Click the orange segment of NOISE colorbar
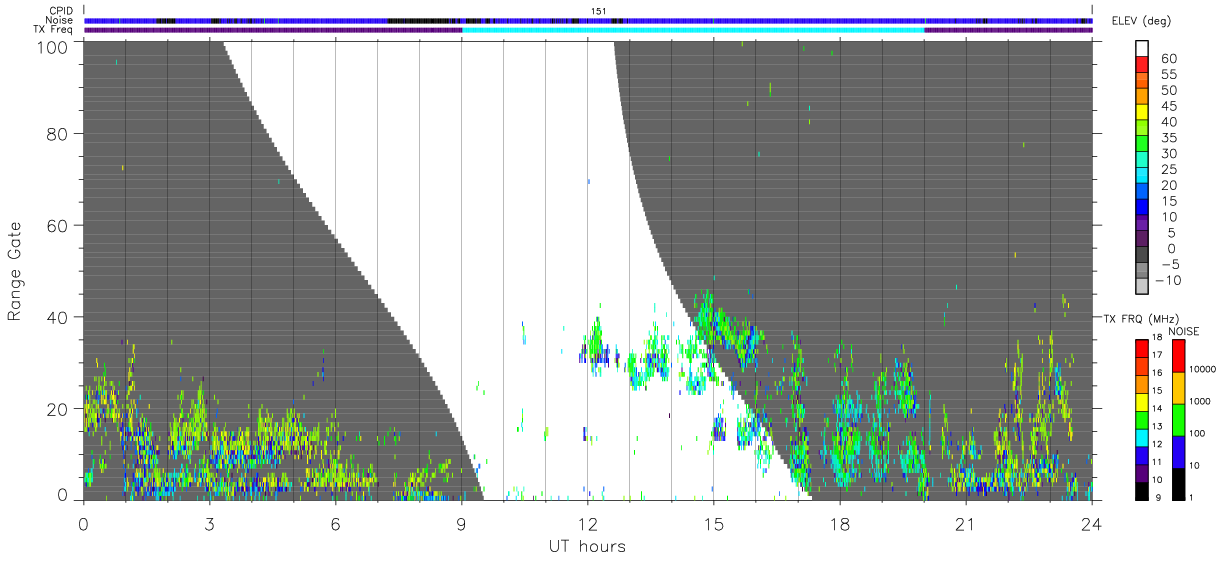 coord(1177,387)
